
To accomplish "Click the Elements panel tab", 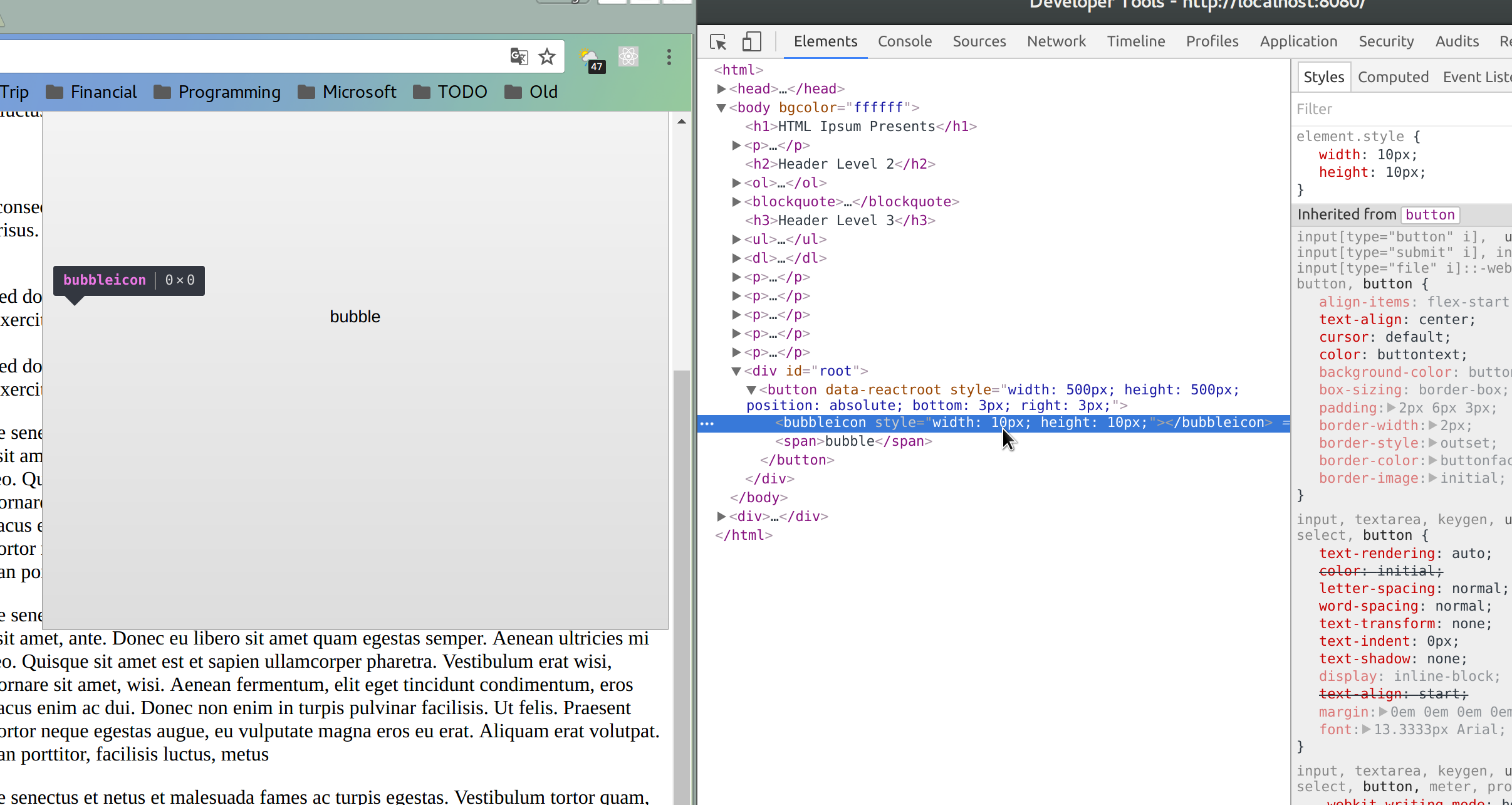I will 825,41.
